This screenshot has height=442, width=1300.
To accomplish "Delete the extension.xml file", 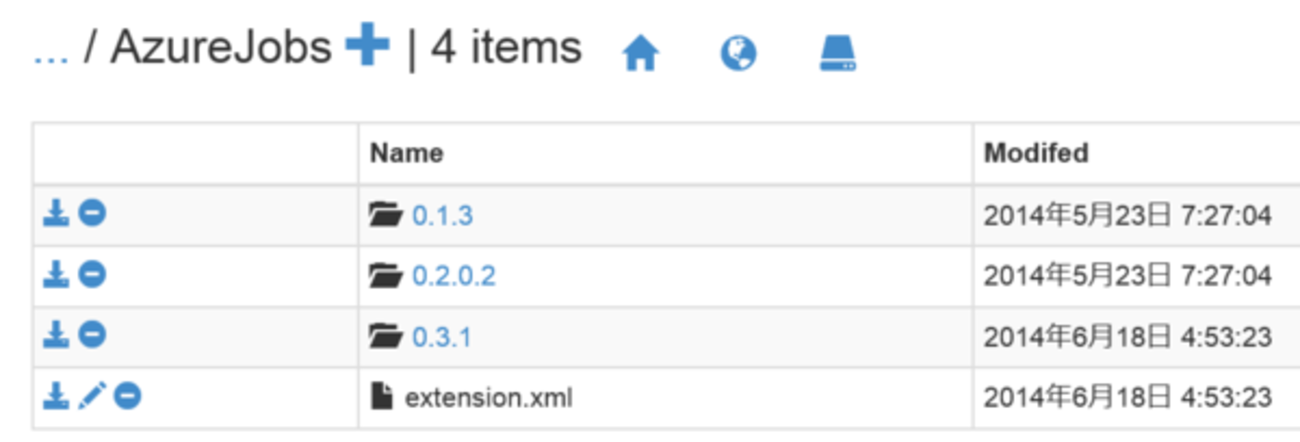I will click(127, 397).
